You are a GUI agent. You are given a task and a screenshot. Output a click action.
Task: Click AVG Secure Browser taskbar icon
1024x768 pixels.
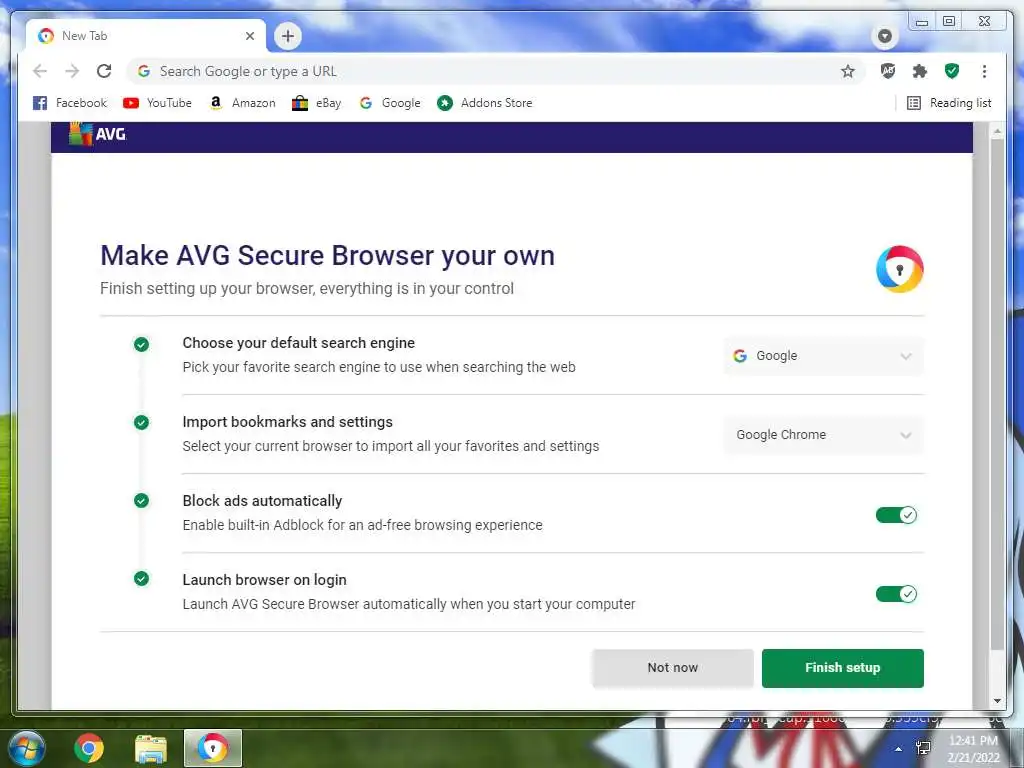click(x=213, y=748)
